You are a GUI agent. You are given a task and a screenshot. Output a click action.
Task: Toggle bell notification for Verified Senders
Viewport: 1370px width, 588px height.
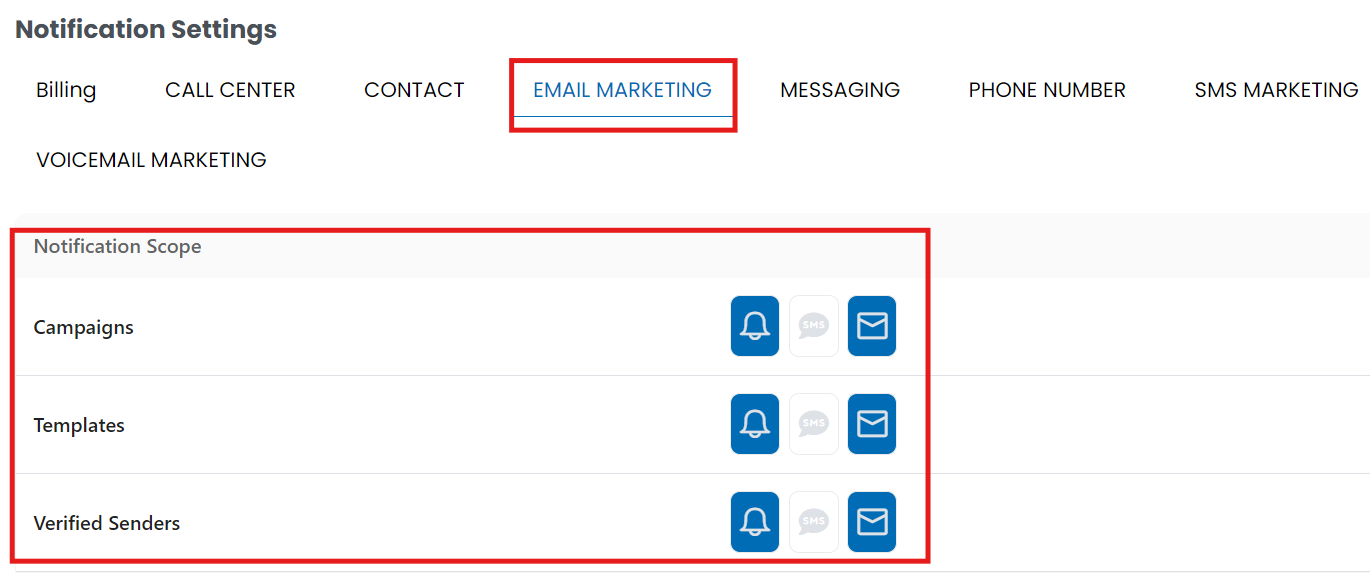(x=755, y=522)
